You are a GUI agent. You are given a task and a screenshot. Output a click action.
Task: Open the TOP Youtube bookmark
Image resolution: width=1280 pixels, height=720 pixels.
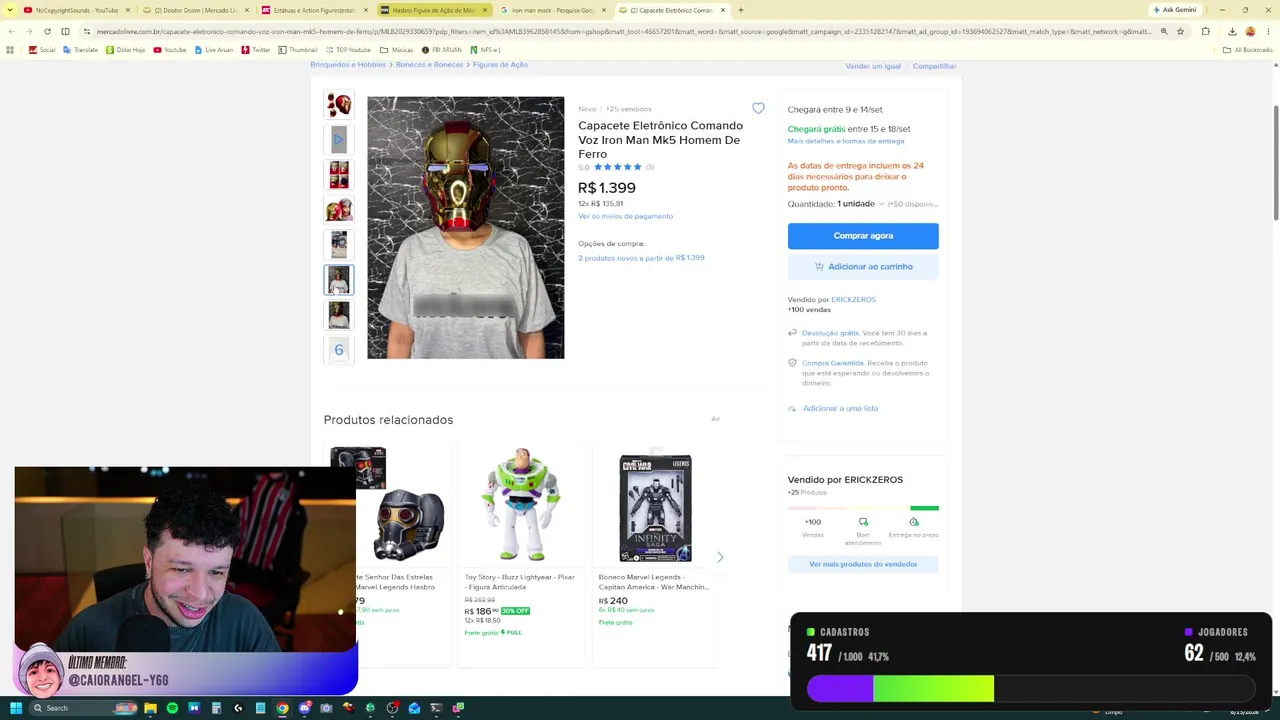348,49
